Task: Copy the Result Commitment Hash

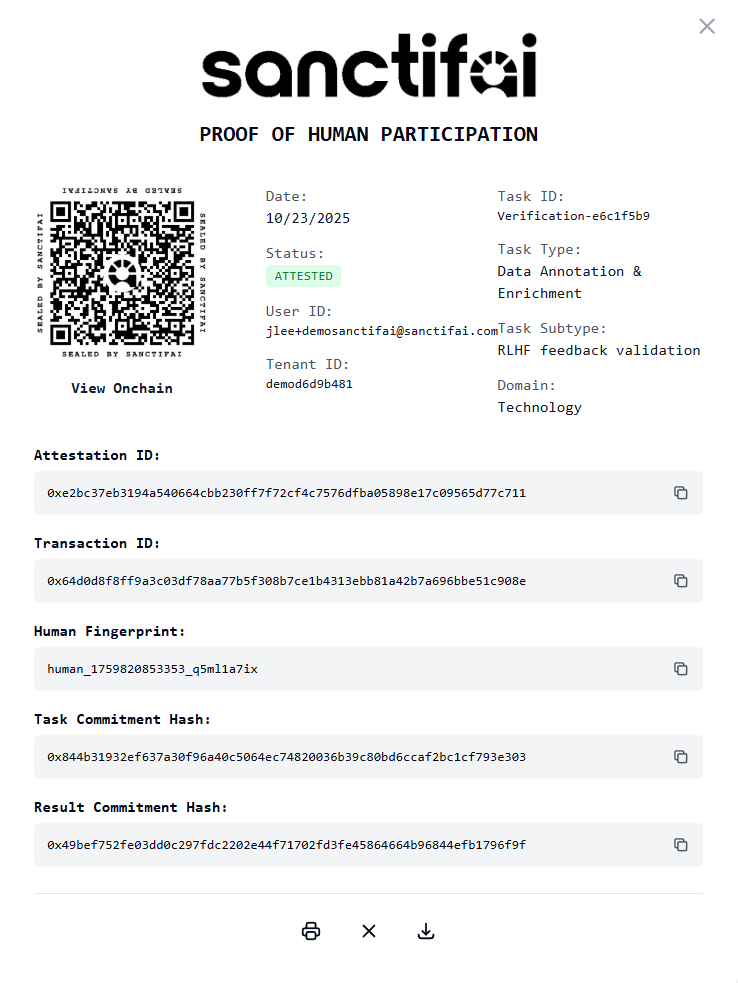Action: pos(681,845)
